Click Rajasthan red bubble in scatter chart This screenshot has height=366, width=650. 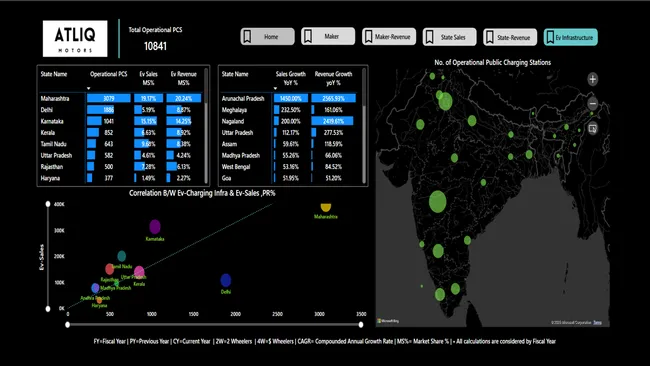(109, 269)
